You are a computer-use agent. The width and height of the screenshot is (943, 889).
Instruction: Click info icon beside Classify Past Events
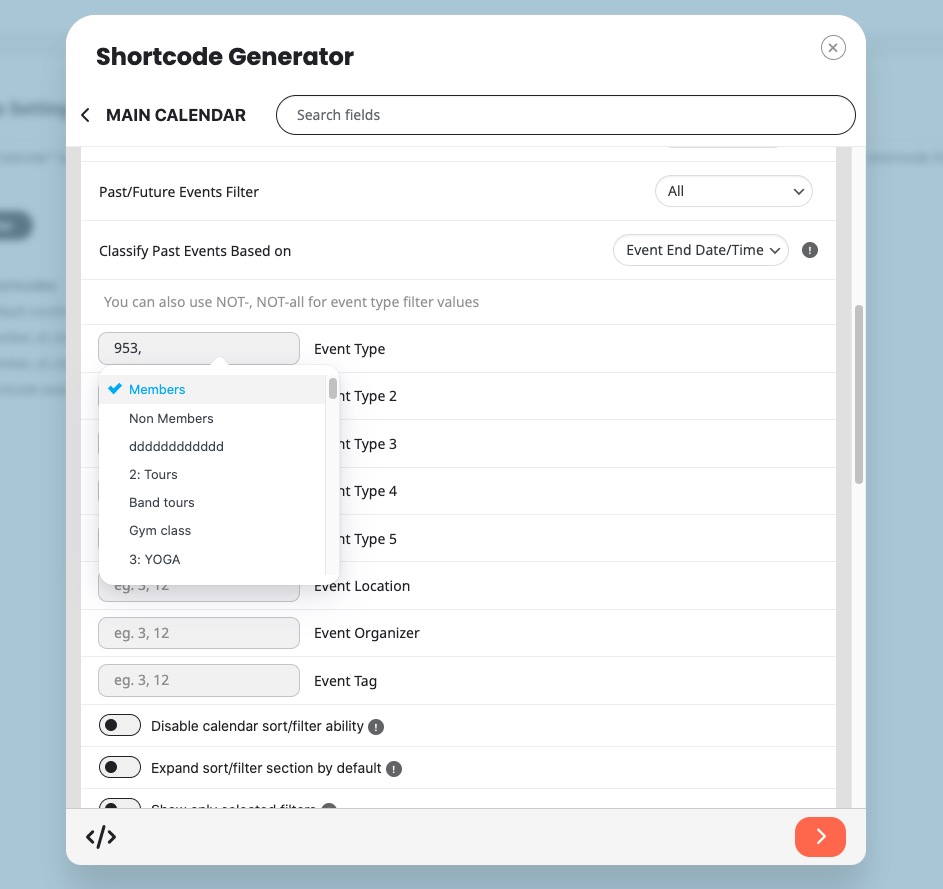tap(810, 250)
